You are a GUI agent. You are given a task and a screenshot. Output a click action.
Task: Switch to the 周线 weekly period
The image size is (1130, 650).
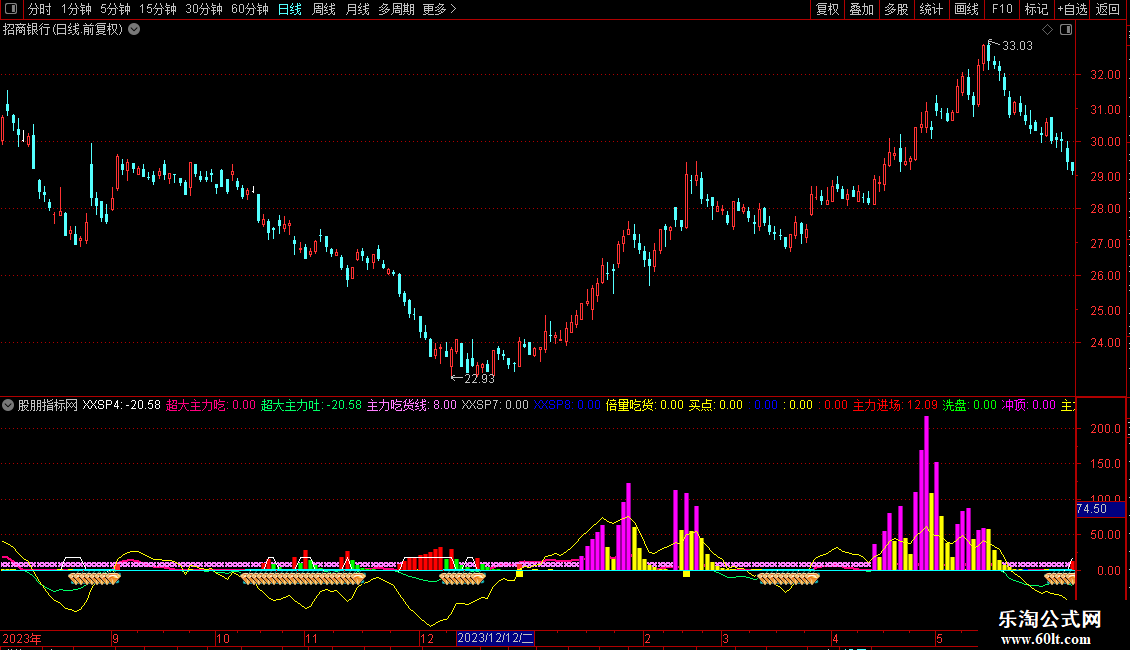pos(324,10)
